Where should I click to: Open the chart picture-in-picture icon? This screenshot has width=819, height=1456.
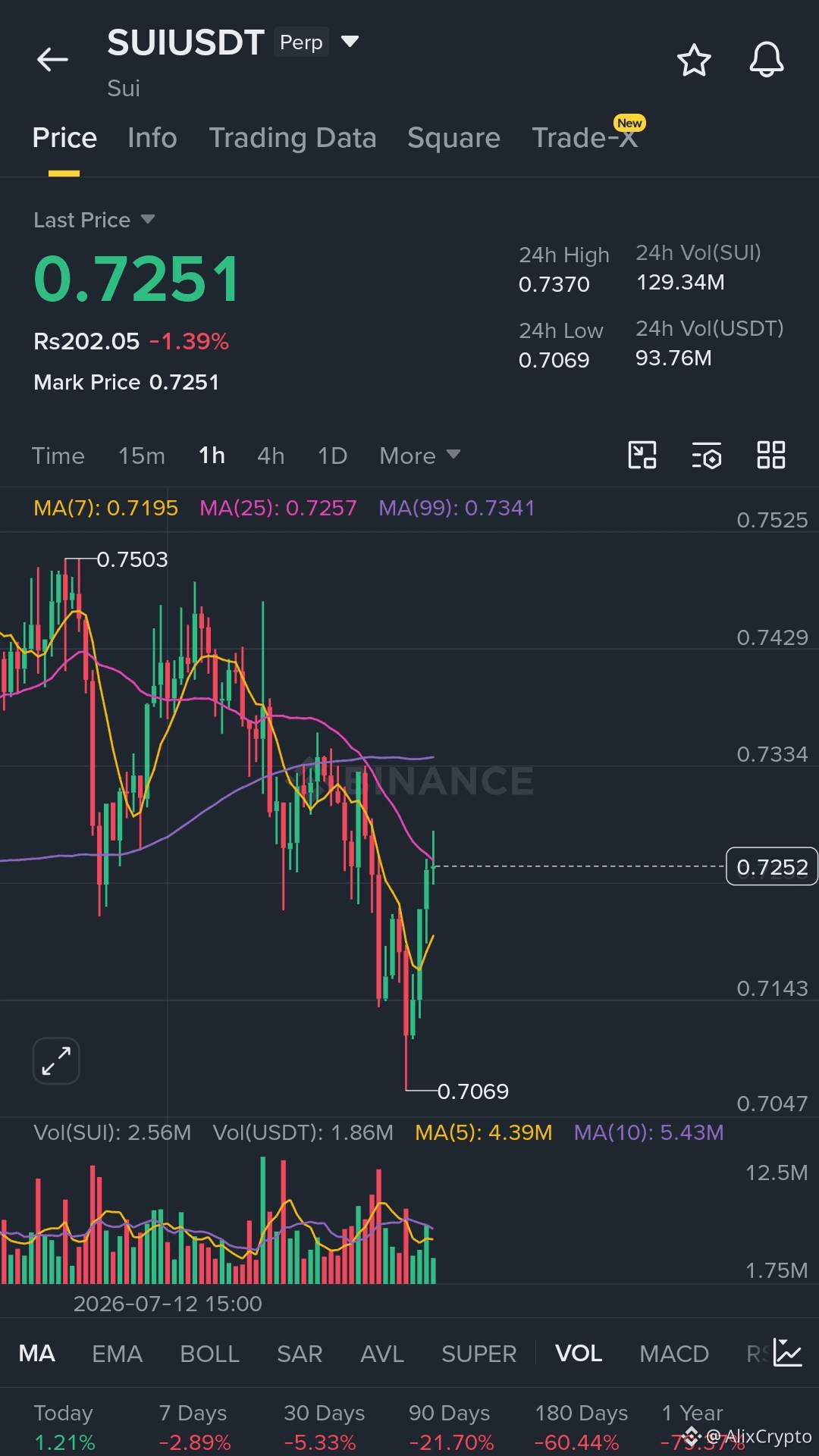tap(642, 455)
